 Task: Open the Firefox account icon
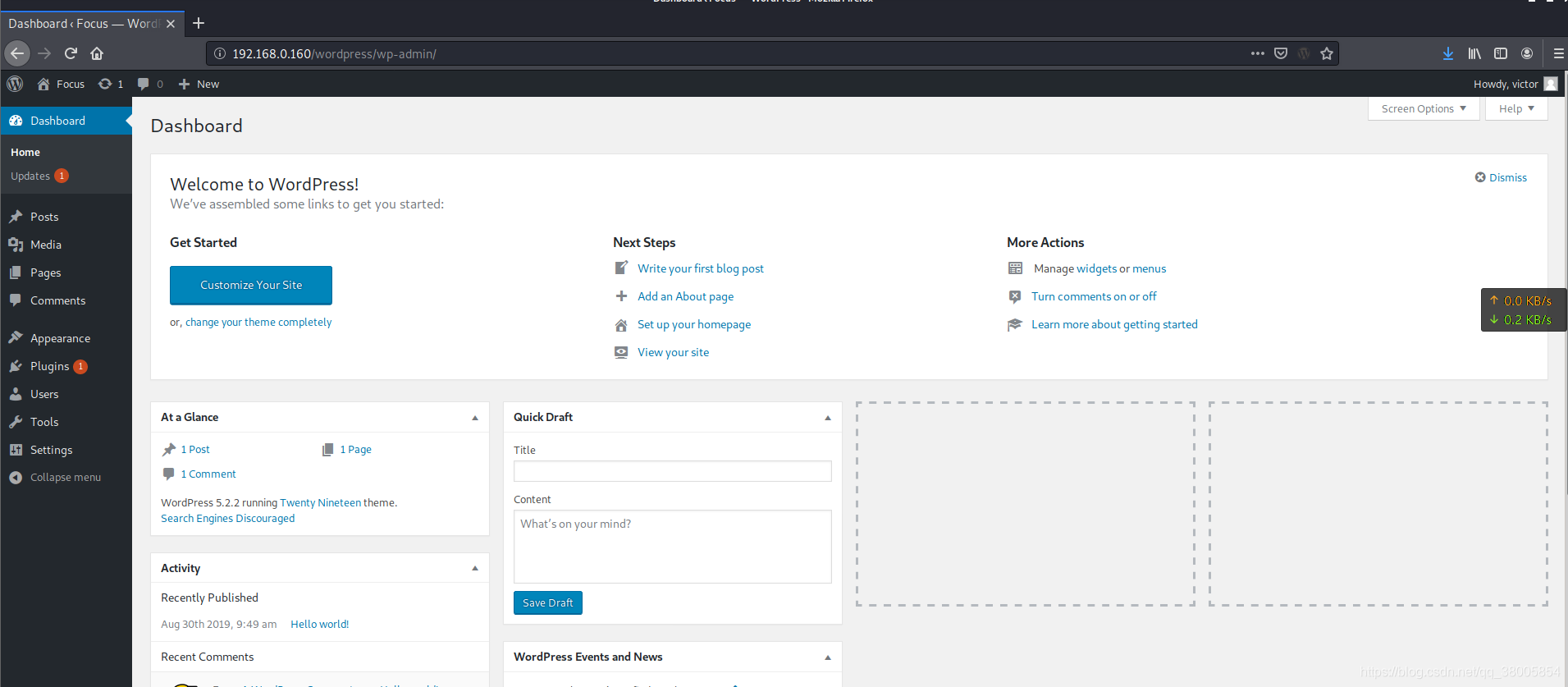(1527, 53)
